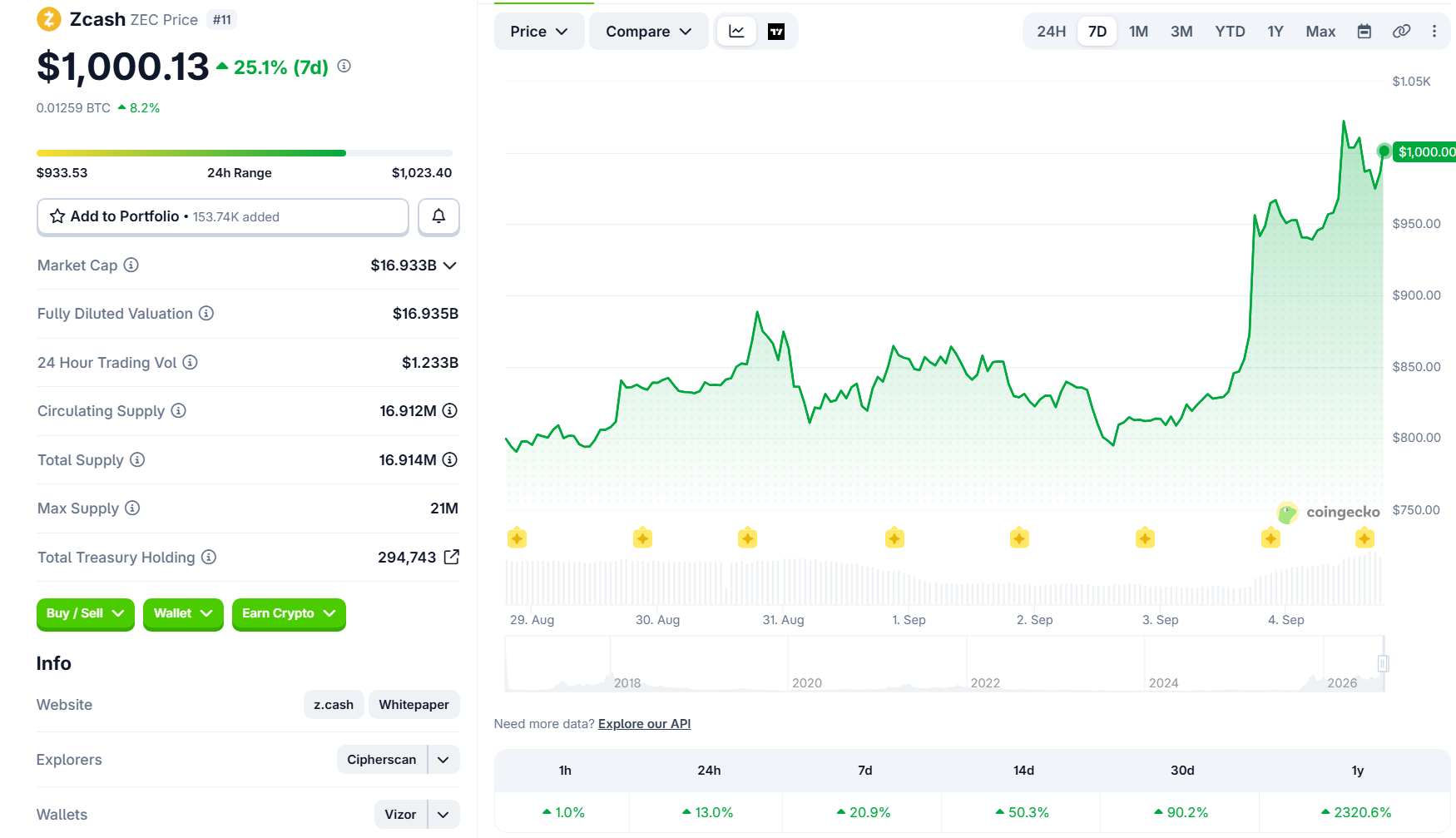Open the Price dropdown
Image resolution: width=1456 pixels, height=838 pixels.
[539, 32]
